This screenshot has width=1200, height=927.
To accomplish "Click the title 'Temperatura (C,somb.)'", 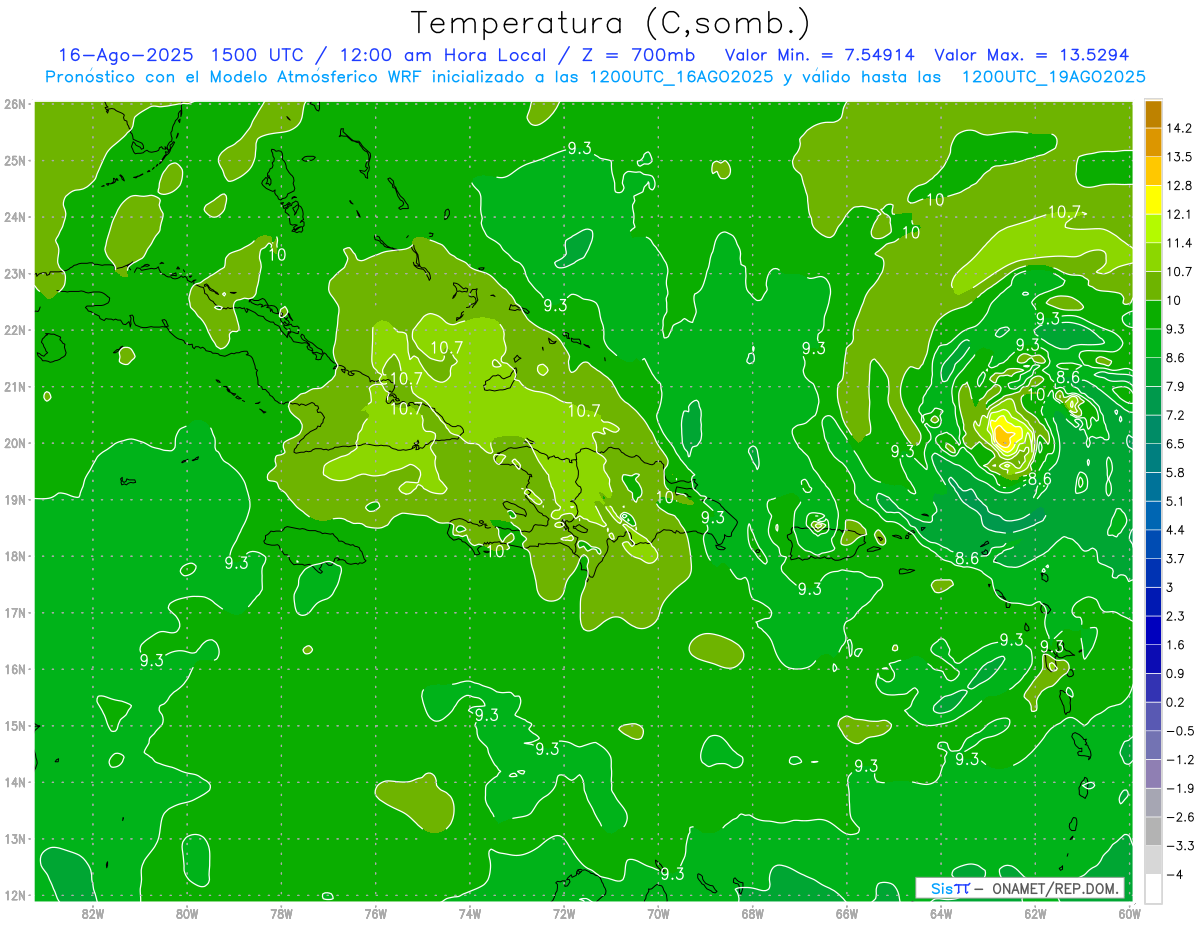I will tap(610, 23).
